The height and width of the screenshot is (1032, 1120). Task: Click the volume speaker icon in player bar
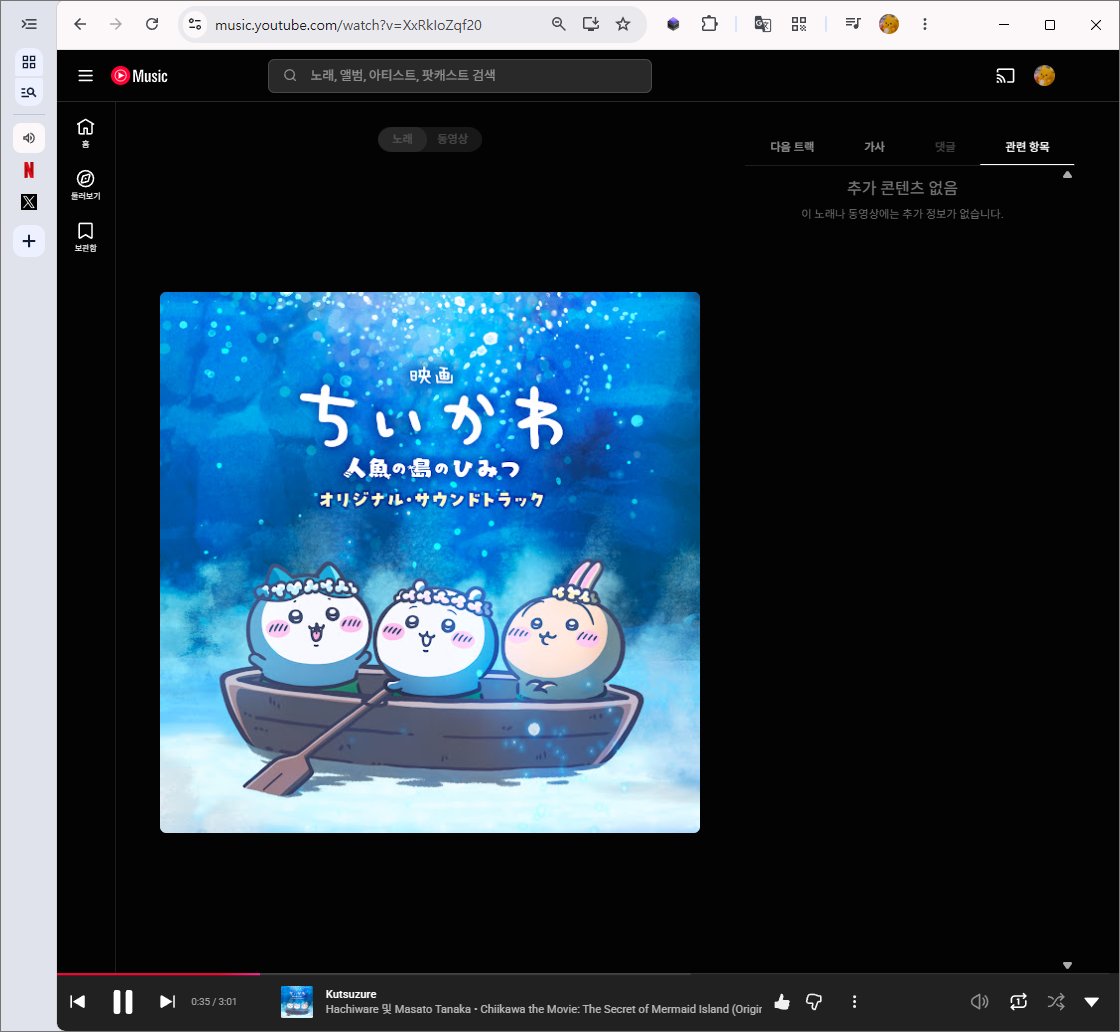point(979,1001)
